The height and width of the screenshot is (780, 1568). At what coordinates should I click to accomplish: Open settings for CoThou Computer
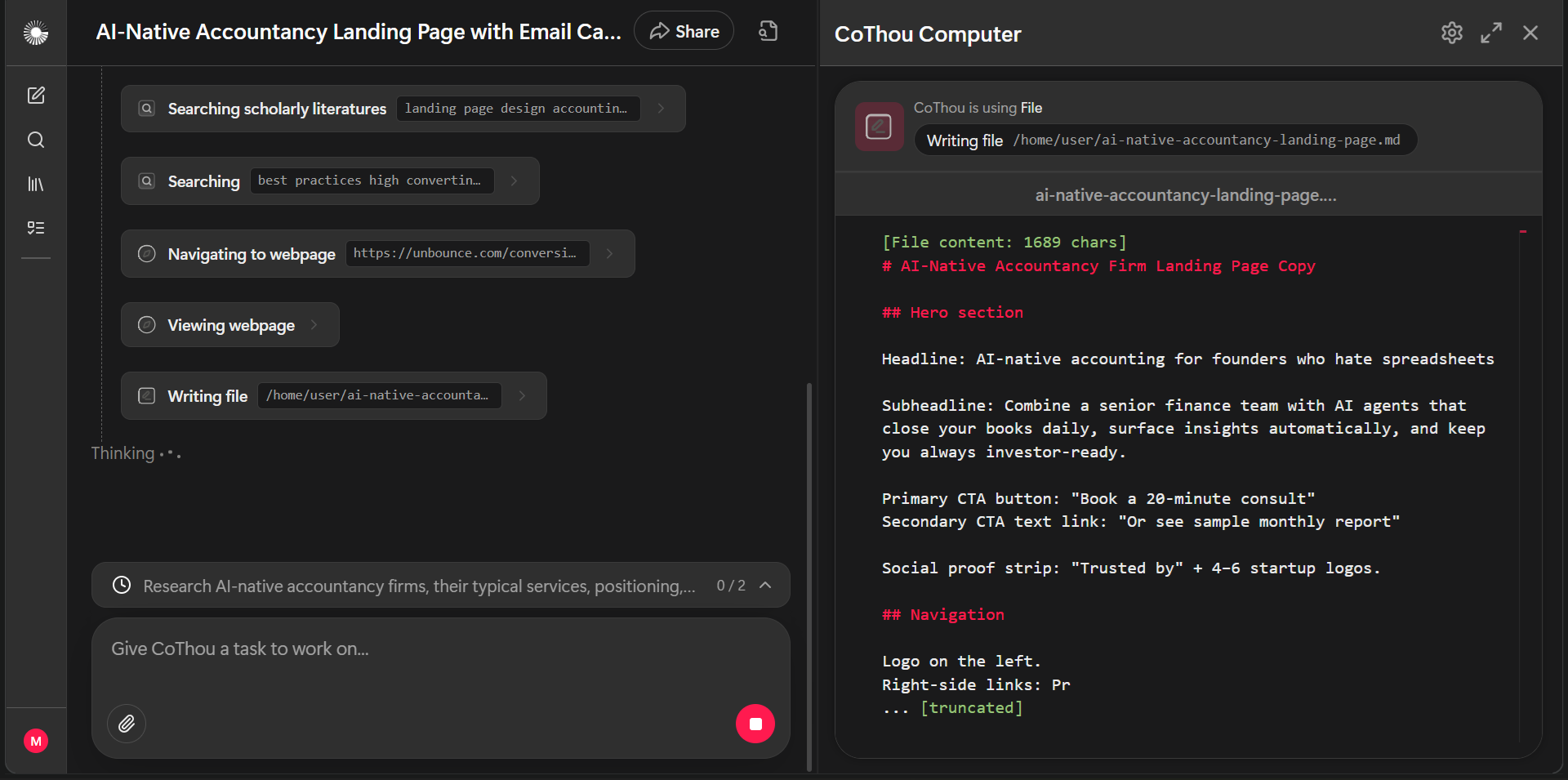pyautogui.click(x=1452, y=33)
